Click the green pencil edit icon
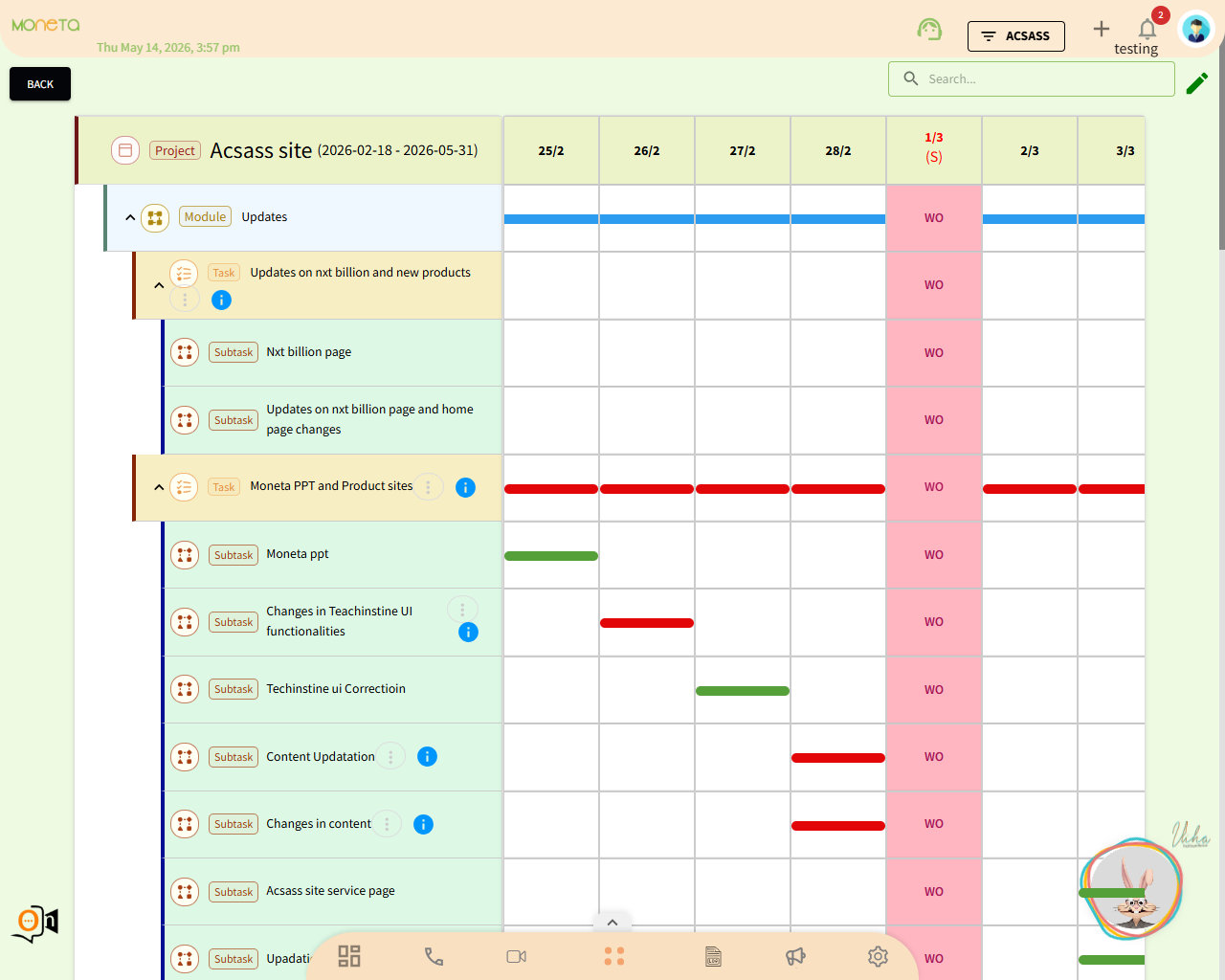 coord(1197,83)
